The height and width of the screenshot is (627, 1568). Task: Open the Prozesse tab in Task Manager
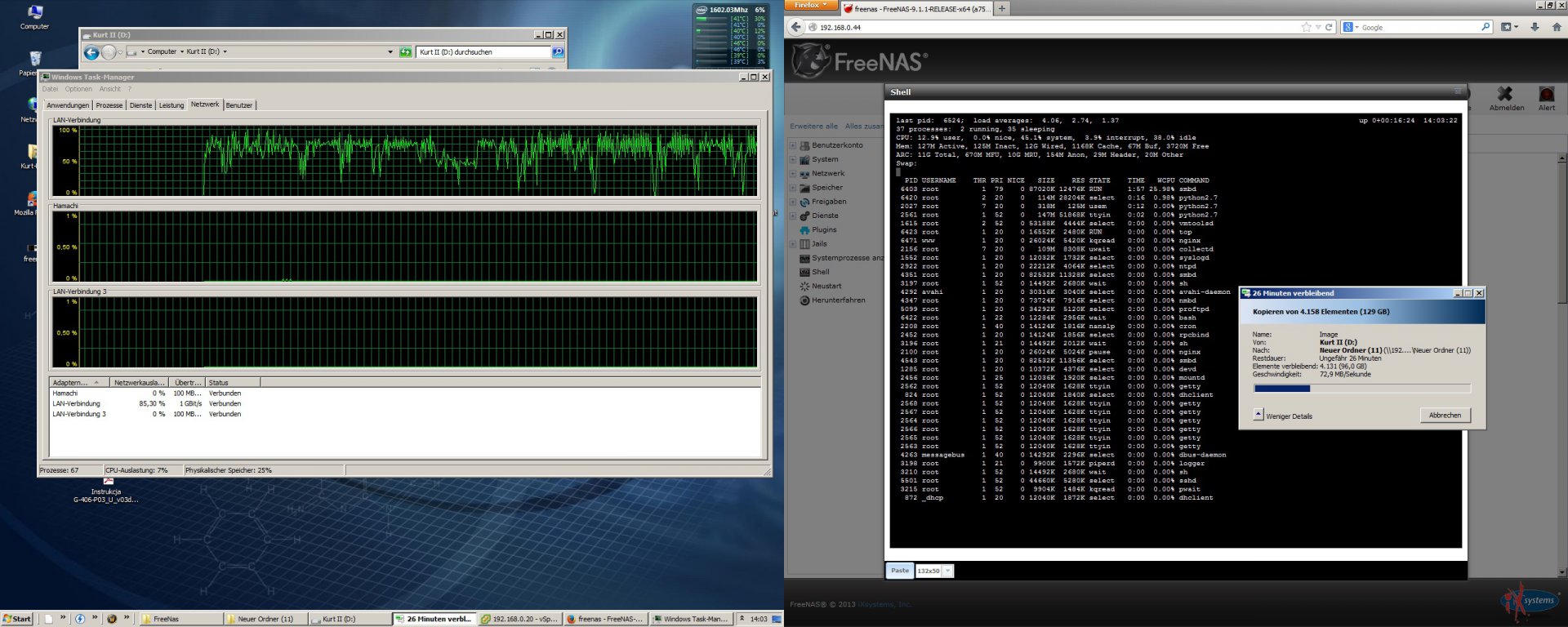pyautogui.click(x=109, y=105)
